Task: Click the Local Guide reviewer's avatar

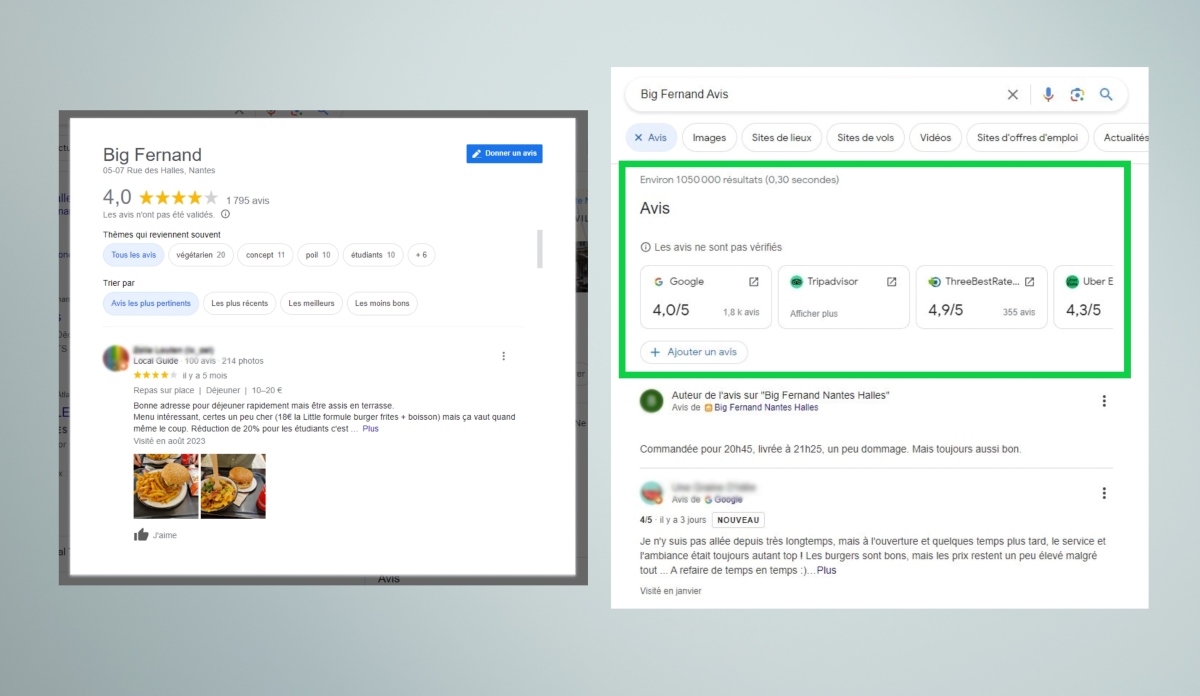Action: point(116,358)
